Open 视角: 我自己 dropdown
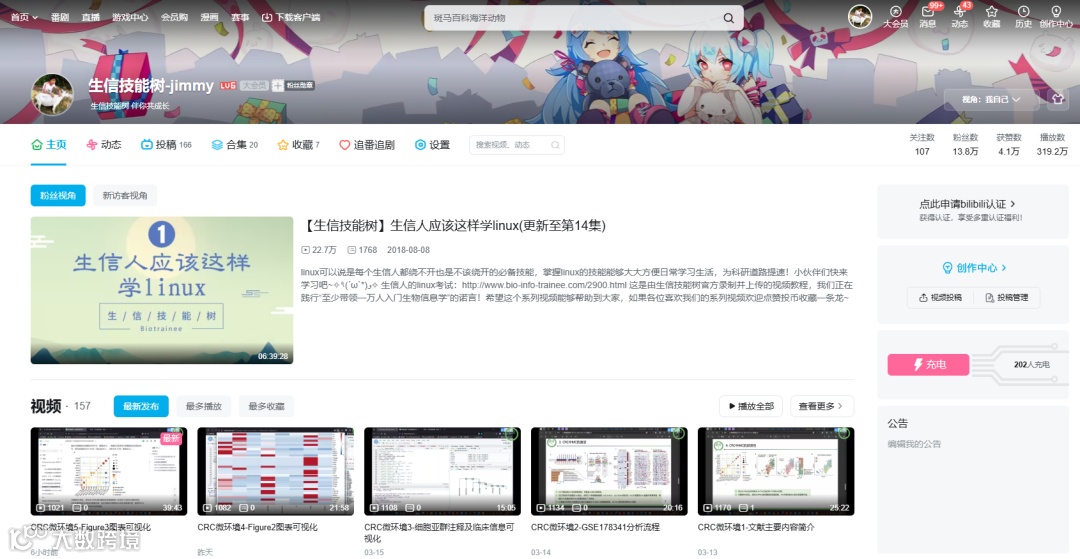Viewport: 1080px width, 559px height. 991,99
